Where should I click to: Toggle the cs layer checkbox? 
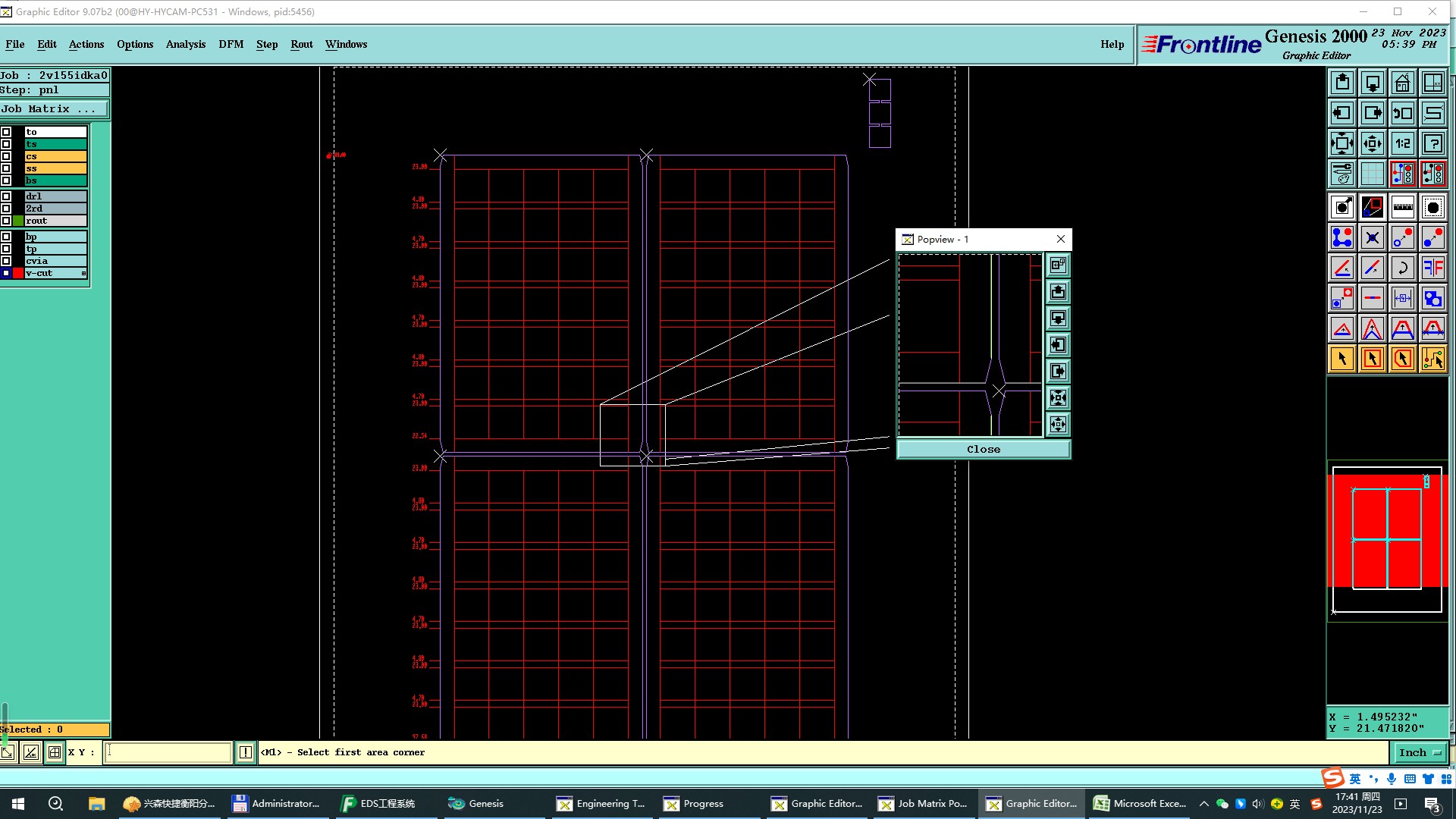6,156
